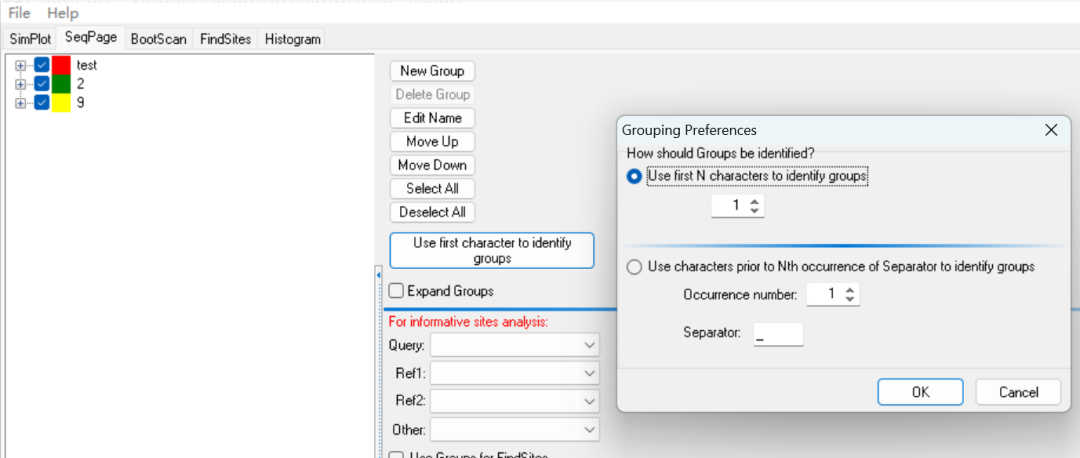Viewport: 1080px width, 458px height.
Task: Enable the Expand Groups checkbox
Action: (397, 291)
